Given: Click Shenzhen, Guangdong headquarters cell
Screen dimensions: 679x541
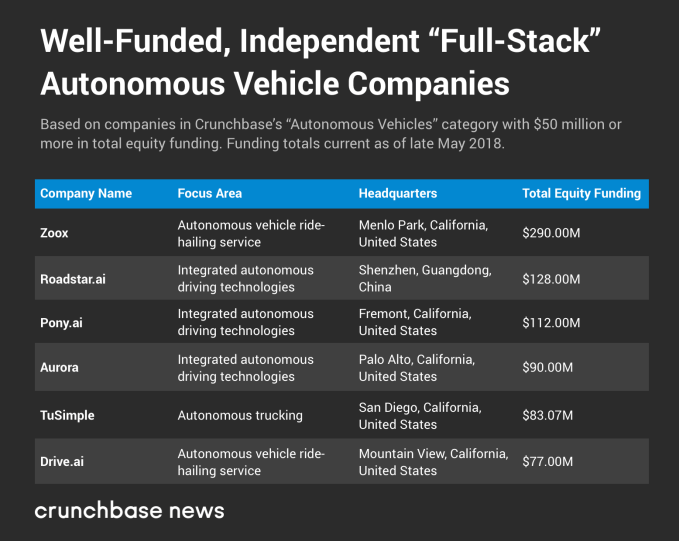Looking at the screenshot, I should click(425, 279).
